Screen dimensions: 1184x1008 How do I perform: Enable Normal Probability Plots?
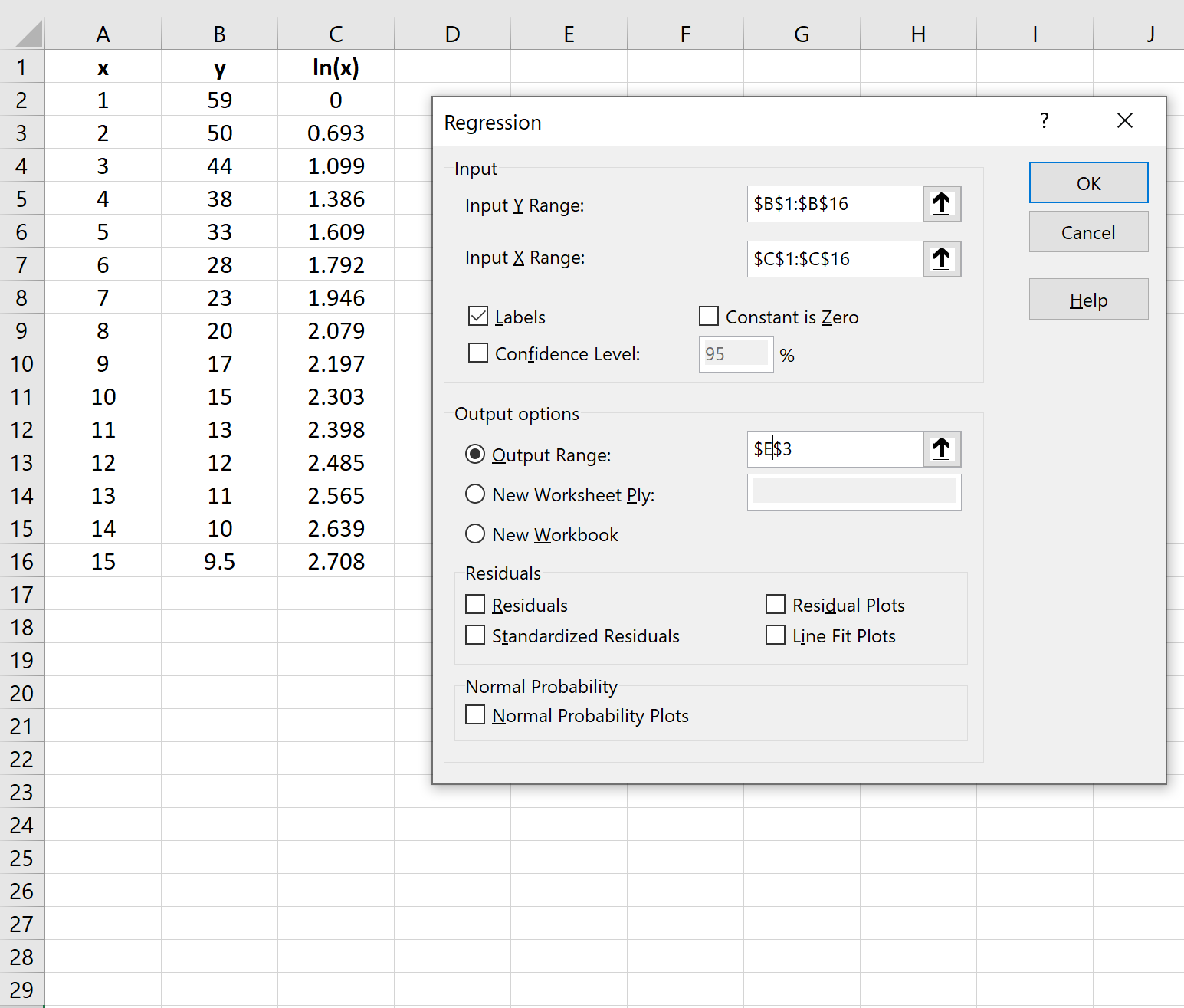coord(475,714)
